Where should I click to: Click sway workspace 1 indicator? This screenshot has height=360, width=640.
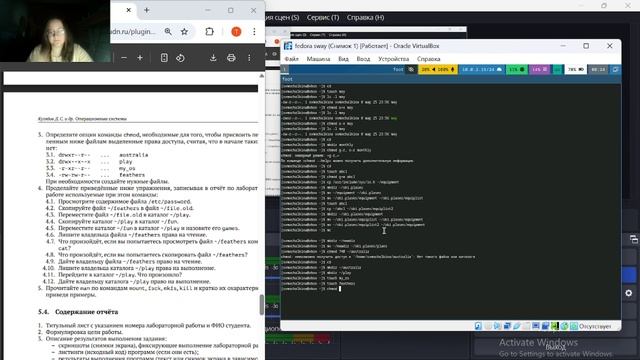tap(284, 69)
